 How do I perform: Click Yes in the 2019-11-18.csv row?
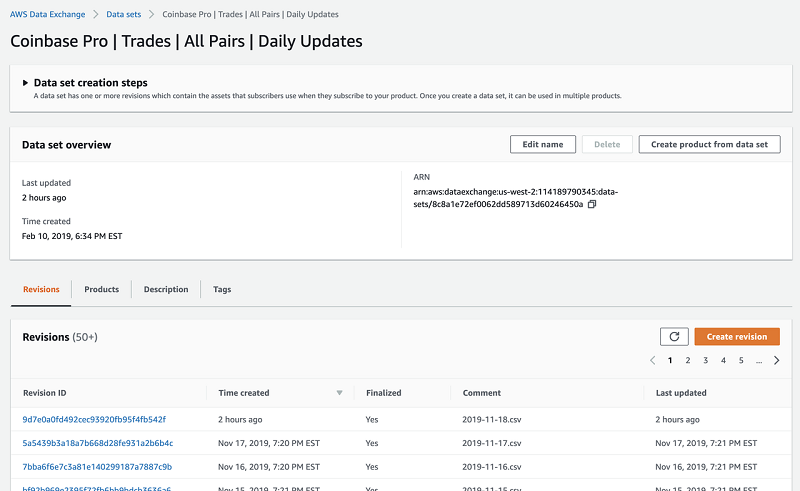(371, 420)
